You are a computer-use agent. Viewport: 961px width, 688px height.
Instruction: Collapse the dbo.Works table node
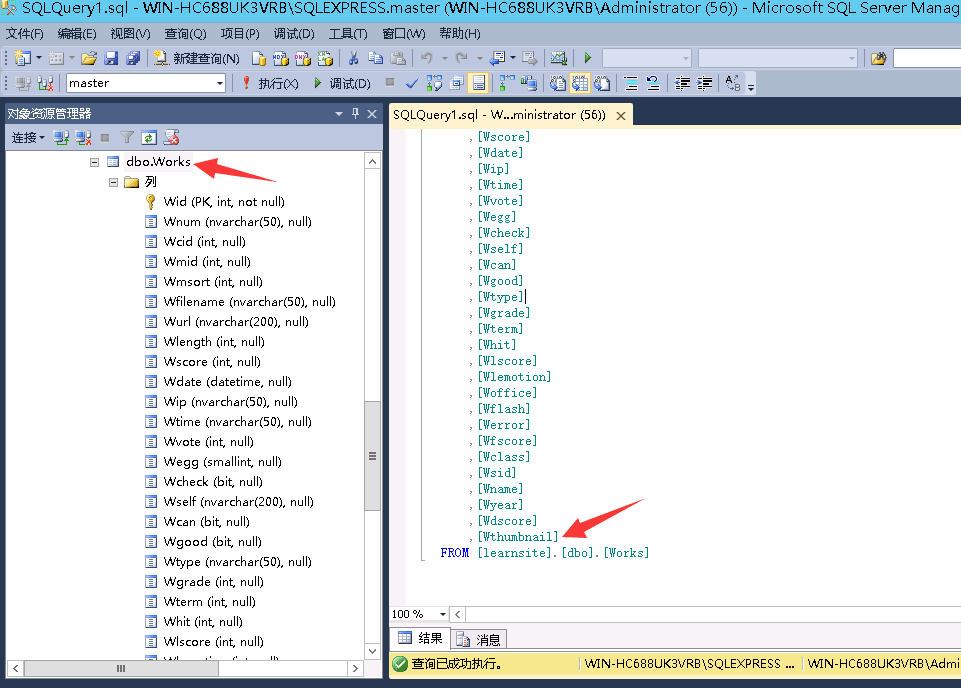94,162
